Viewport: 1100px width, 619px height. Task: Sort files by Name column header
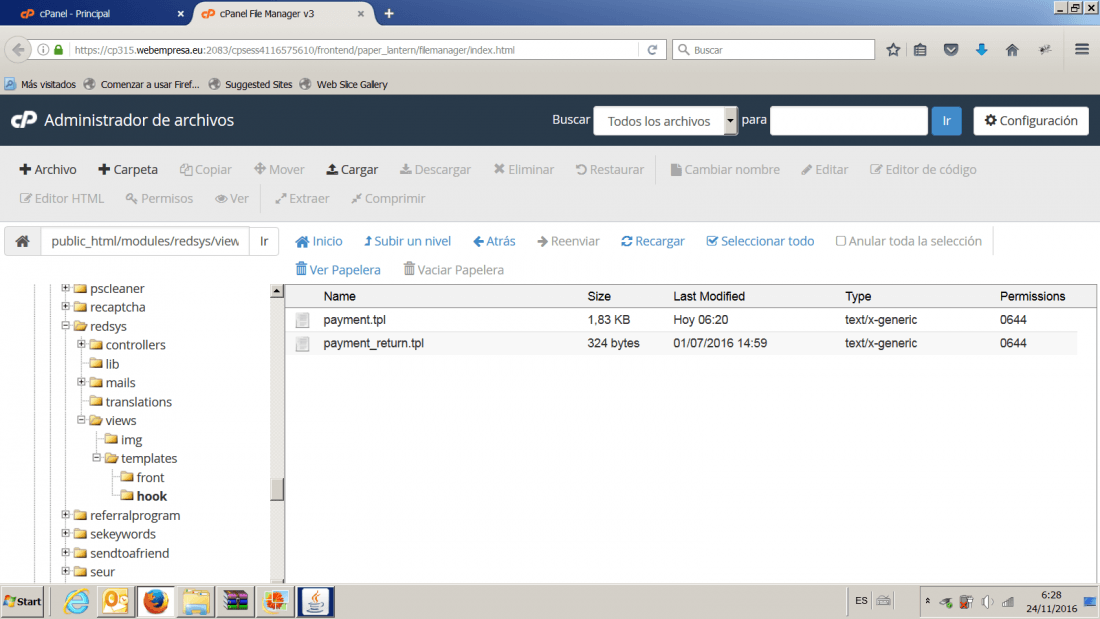(340, 296)
